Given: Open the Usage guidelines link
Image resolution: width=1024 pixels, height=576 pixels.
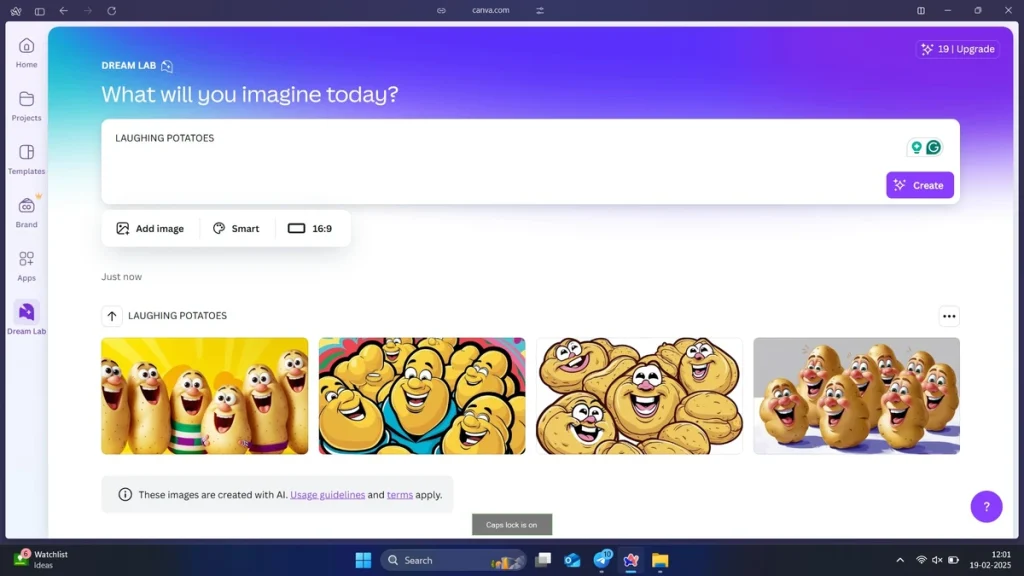Looking at the screenshot, I should pos(327,495).
